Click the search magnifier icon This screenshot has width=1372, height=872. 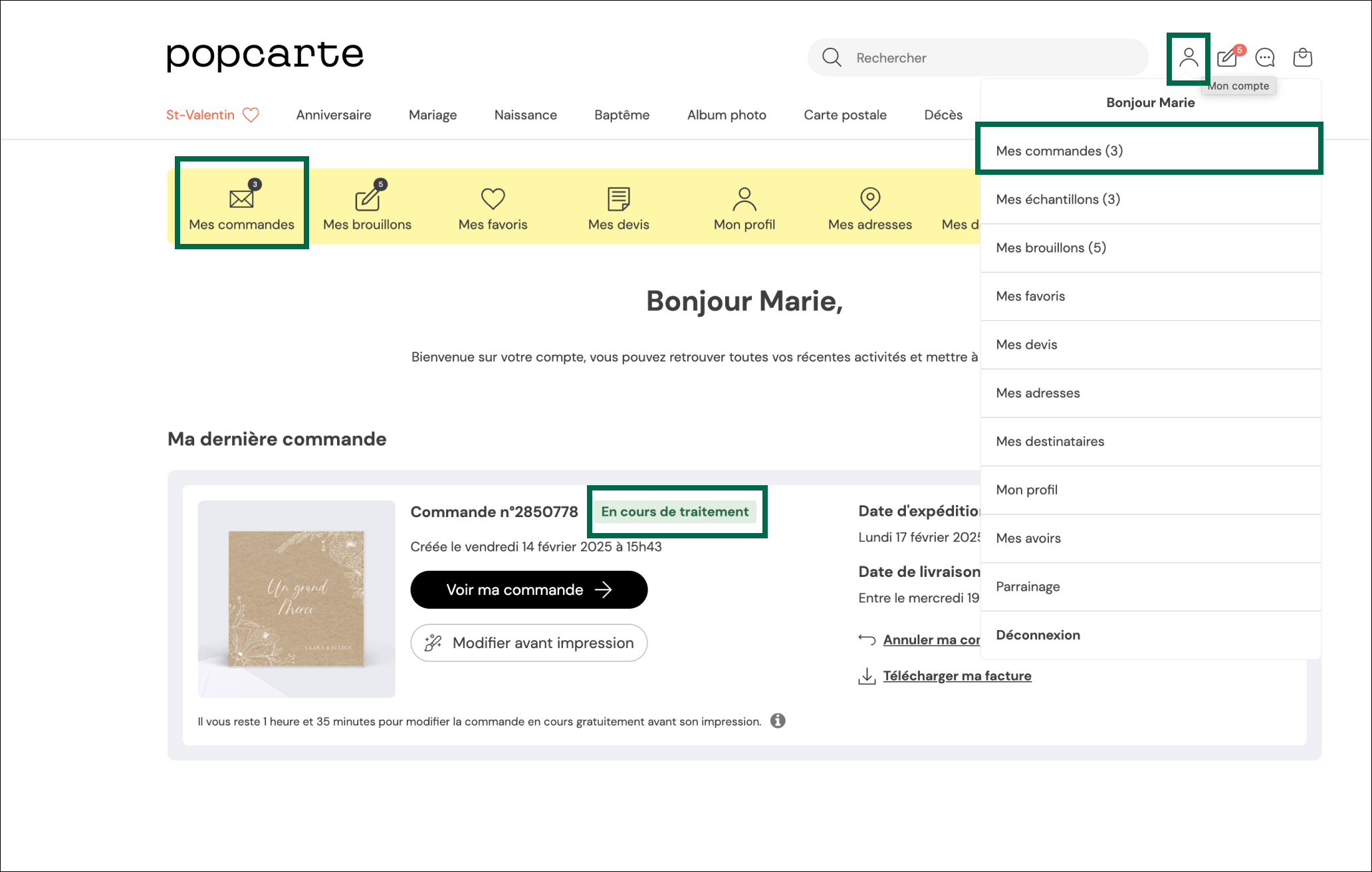[x=832, y=57]
